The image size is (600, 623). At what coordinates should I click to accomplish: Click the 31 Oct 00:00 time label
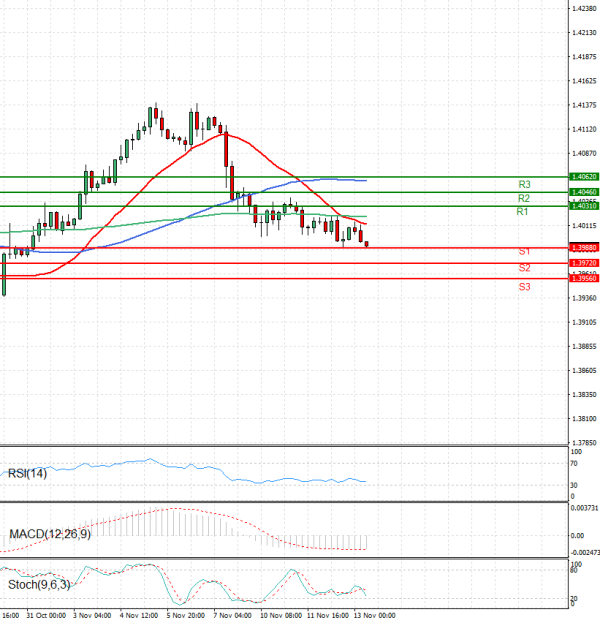click(45, 616)
